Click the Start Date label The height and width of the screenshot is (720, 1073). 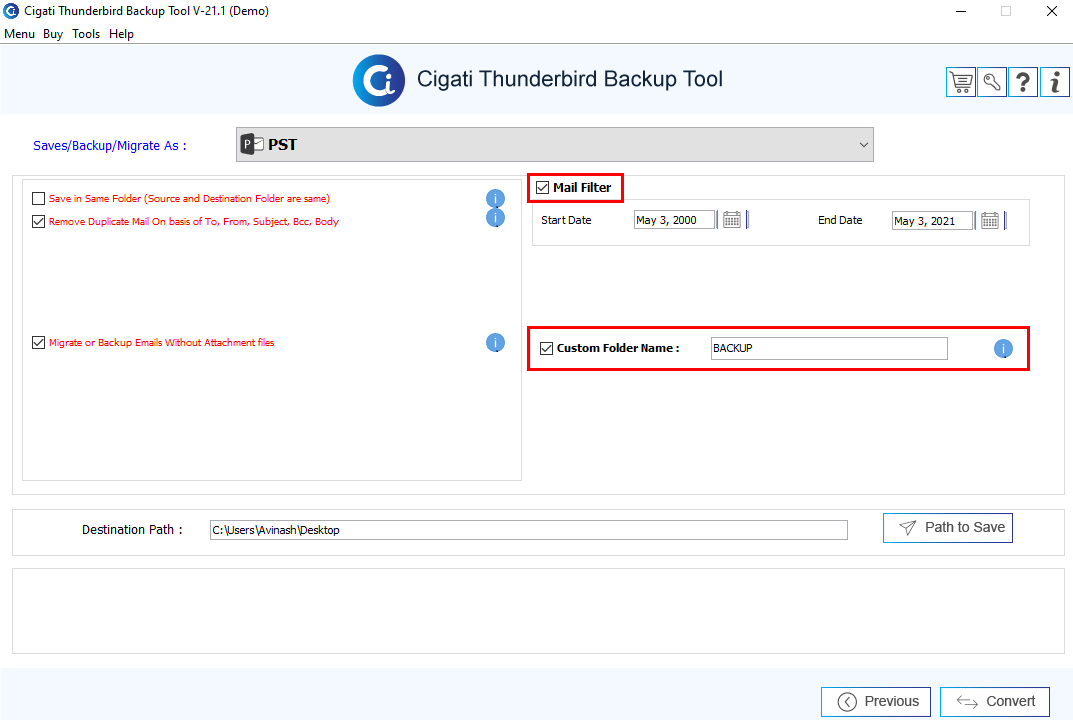click(x=566, y=220)
